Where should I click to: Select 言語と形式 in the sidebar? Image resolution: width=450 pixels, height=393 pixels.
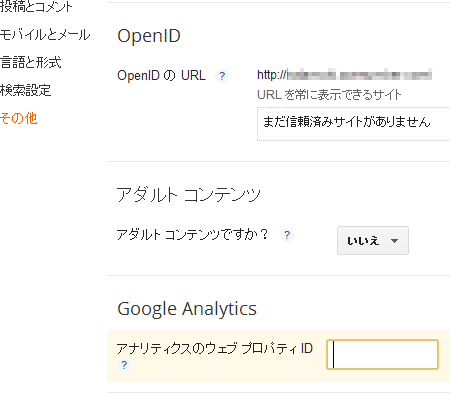coord(31,62)
